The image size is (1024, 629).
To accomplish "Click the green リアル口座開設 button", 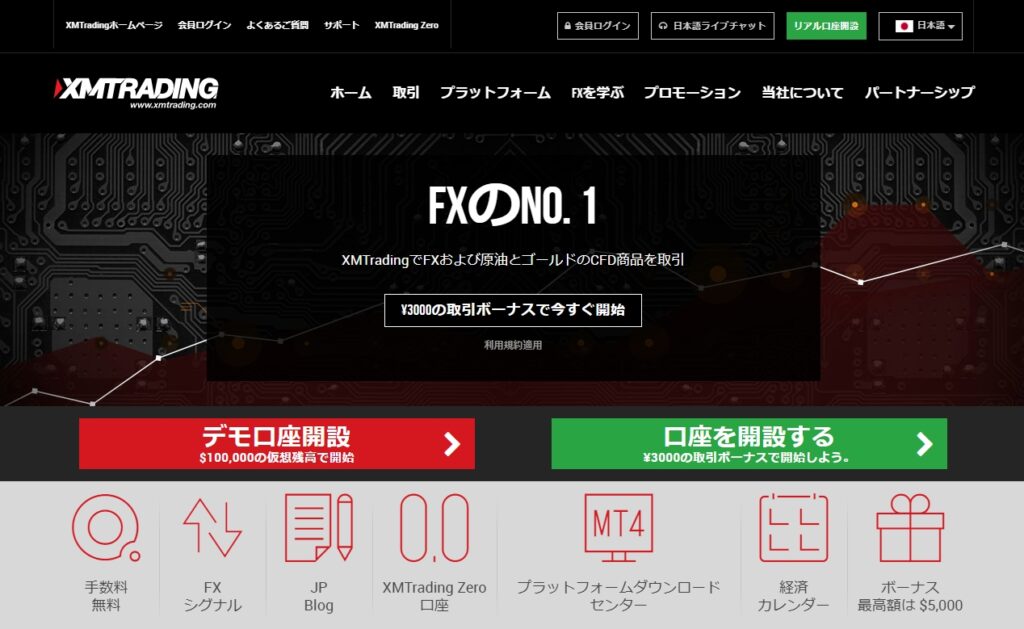I will [x=826, y=26].
